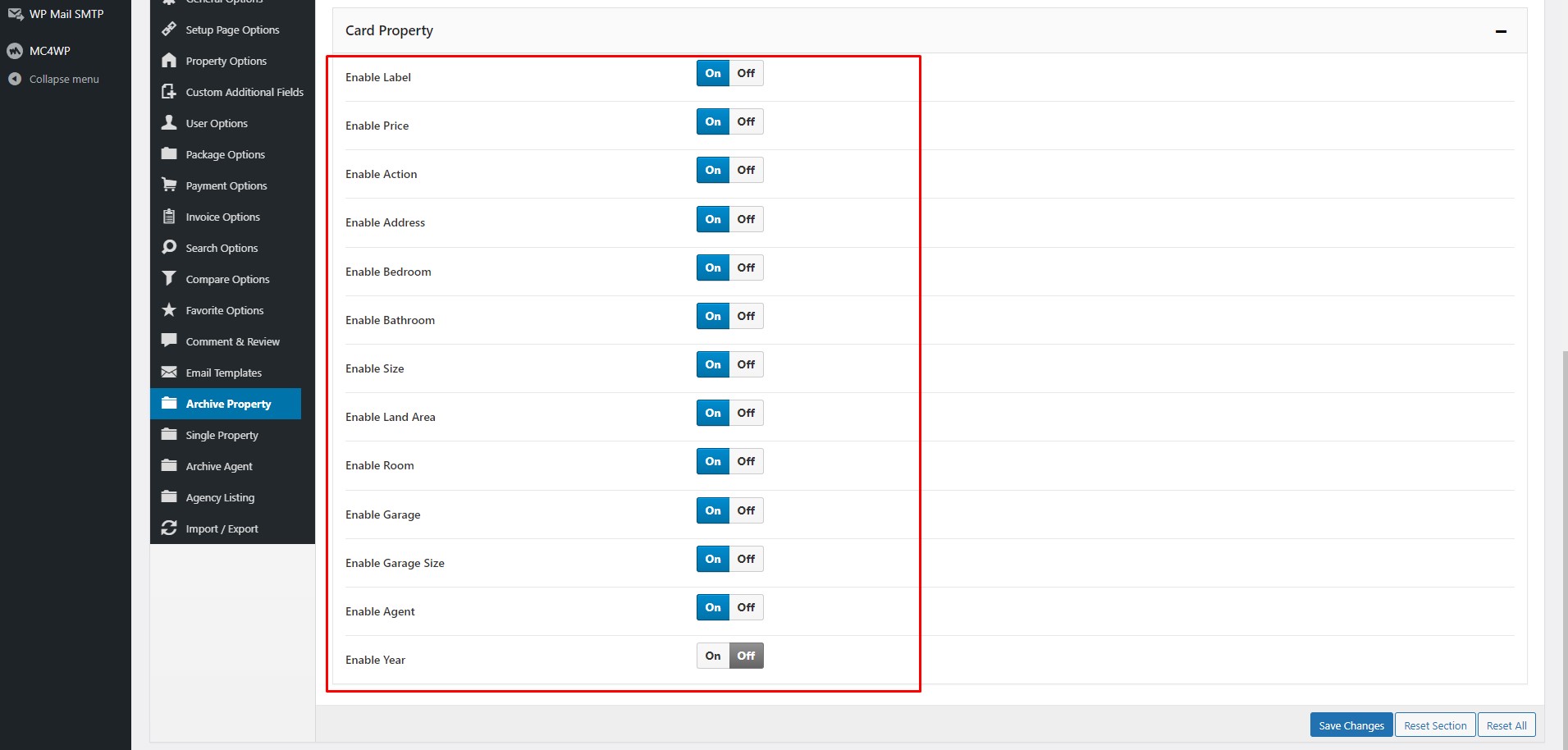1568x750 pixels.
Task: Open Single Property settings
Action: click(x=232, y=435)
